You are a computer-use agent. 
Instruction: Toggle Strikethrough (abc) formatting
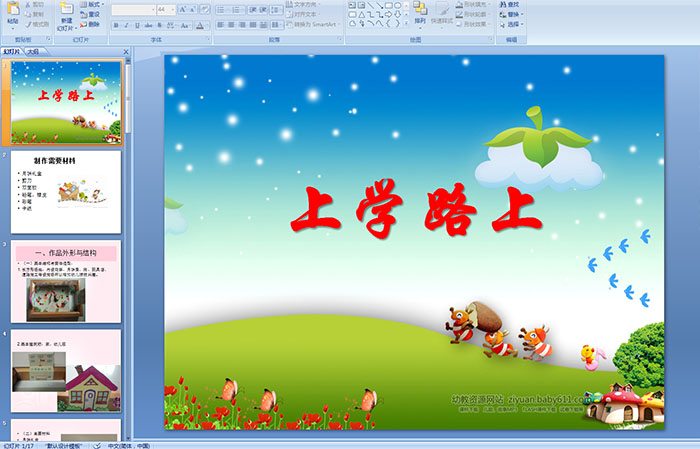(x=148, y=25)
